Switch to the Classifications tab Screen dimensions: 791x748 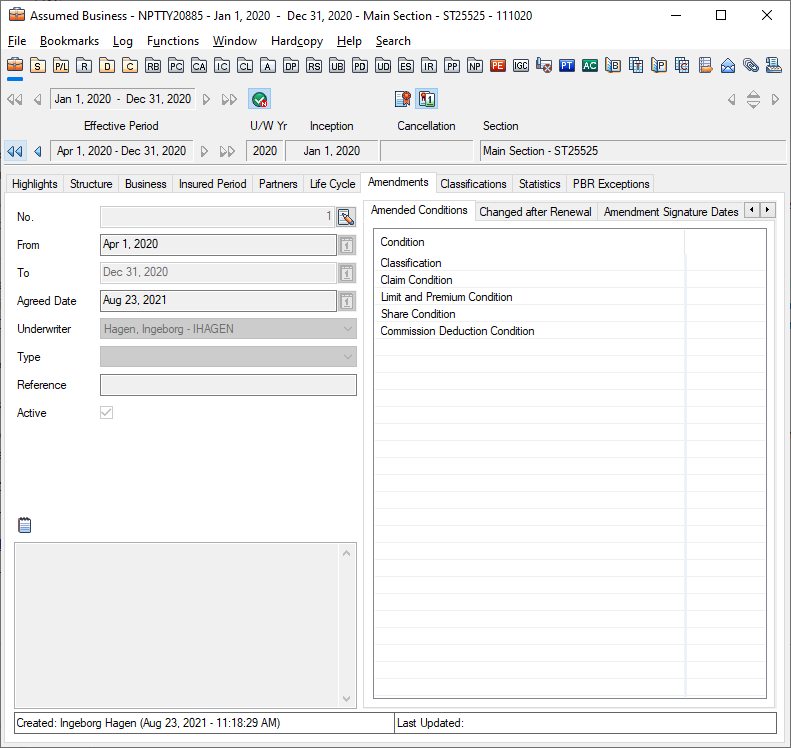[x=473, y=184]
